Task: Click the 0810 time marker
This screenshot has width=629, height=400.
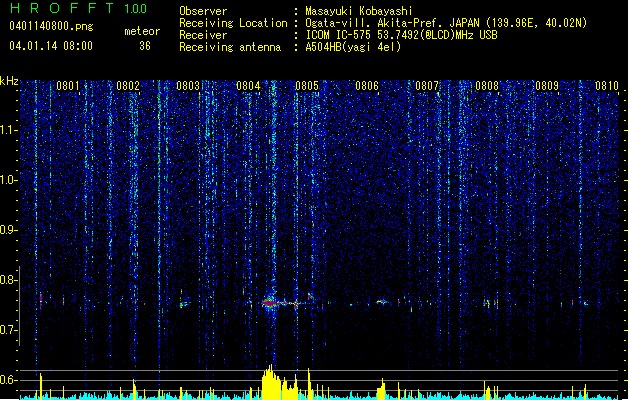Action: coord(607,86)
